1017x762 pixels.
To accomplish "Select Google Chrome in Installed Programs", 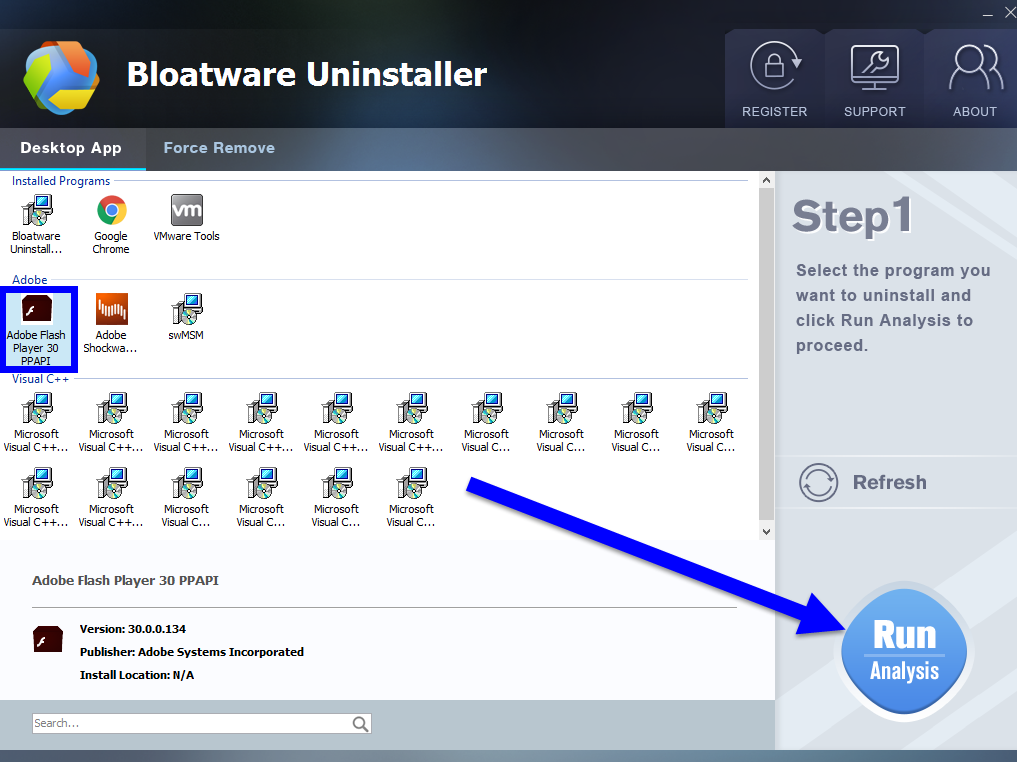I will coord(111,224).
